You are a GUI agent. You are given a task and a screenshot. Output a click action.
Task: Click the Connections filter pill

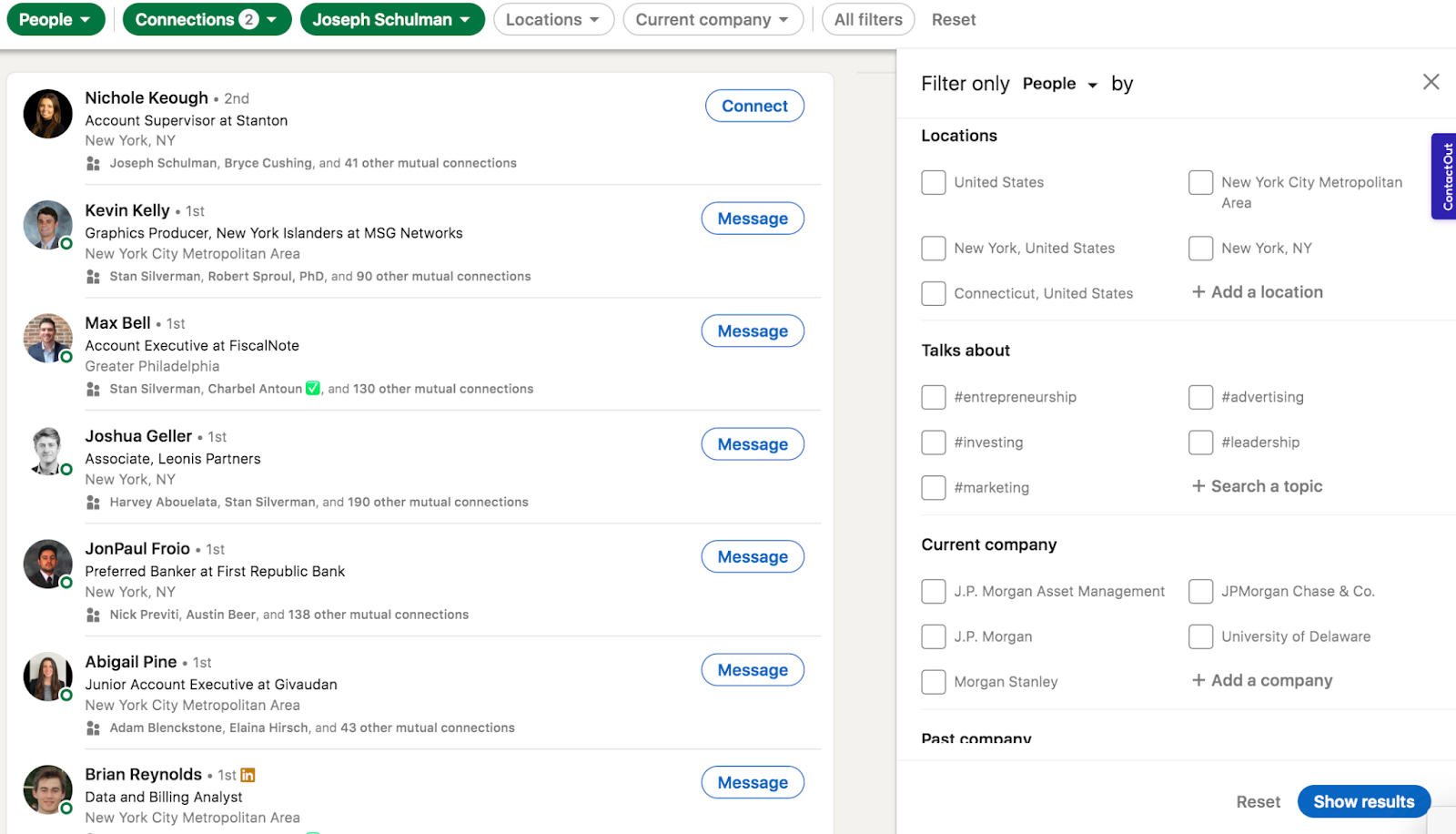tap(207, 19)
